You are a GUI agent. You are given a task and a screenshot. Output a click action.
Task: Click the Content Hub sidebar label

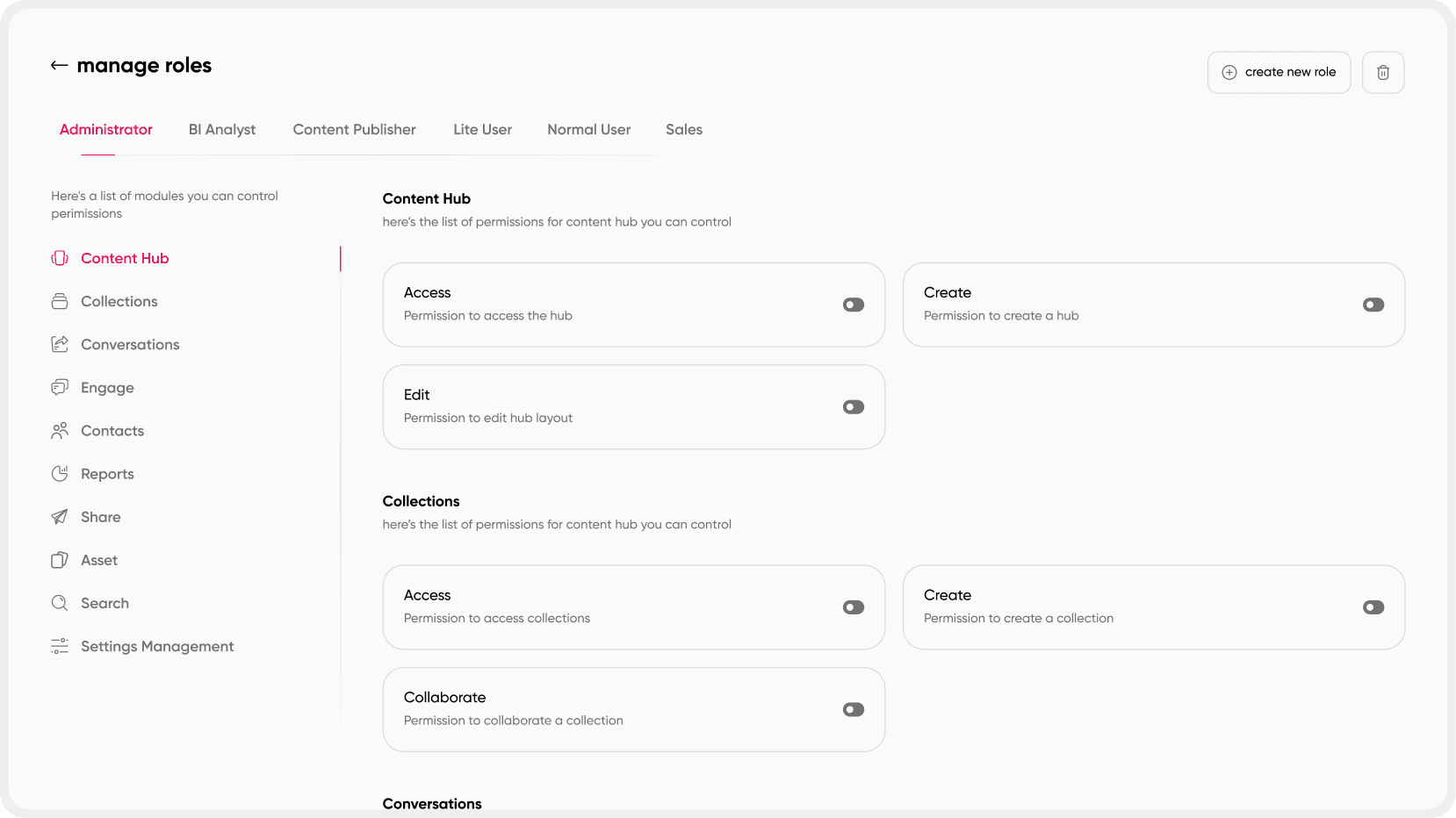point(125,258)
